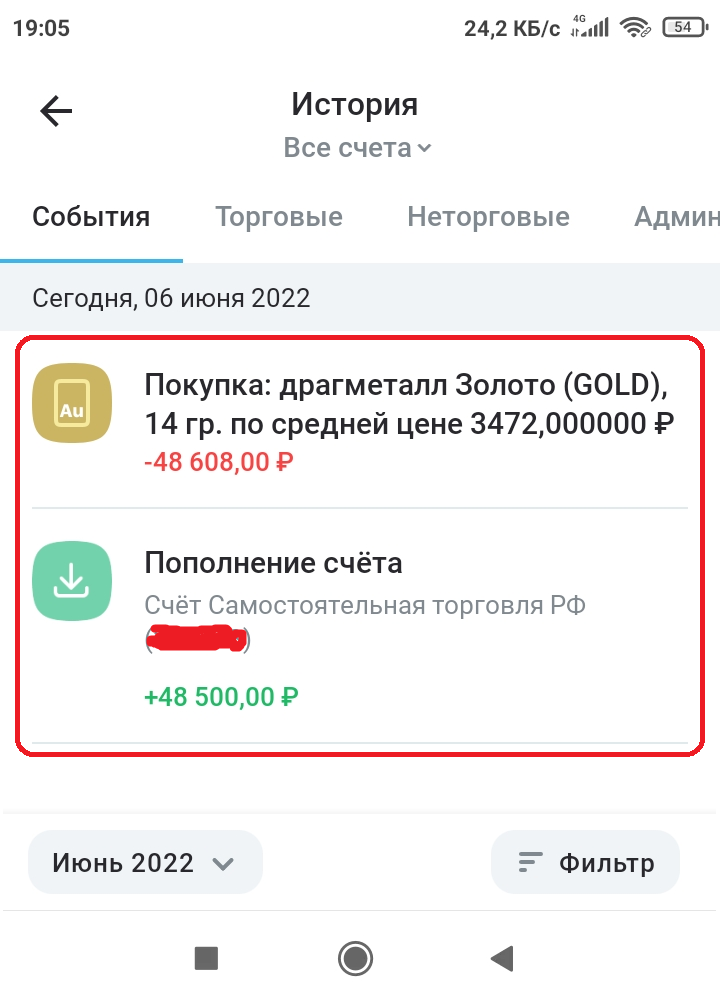Viewport: 720px width, 998px height.
Task: Tap the 4G signal indicator
Action: [587, 27]
